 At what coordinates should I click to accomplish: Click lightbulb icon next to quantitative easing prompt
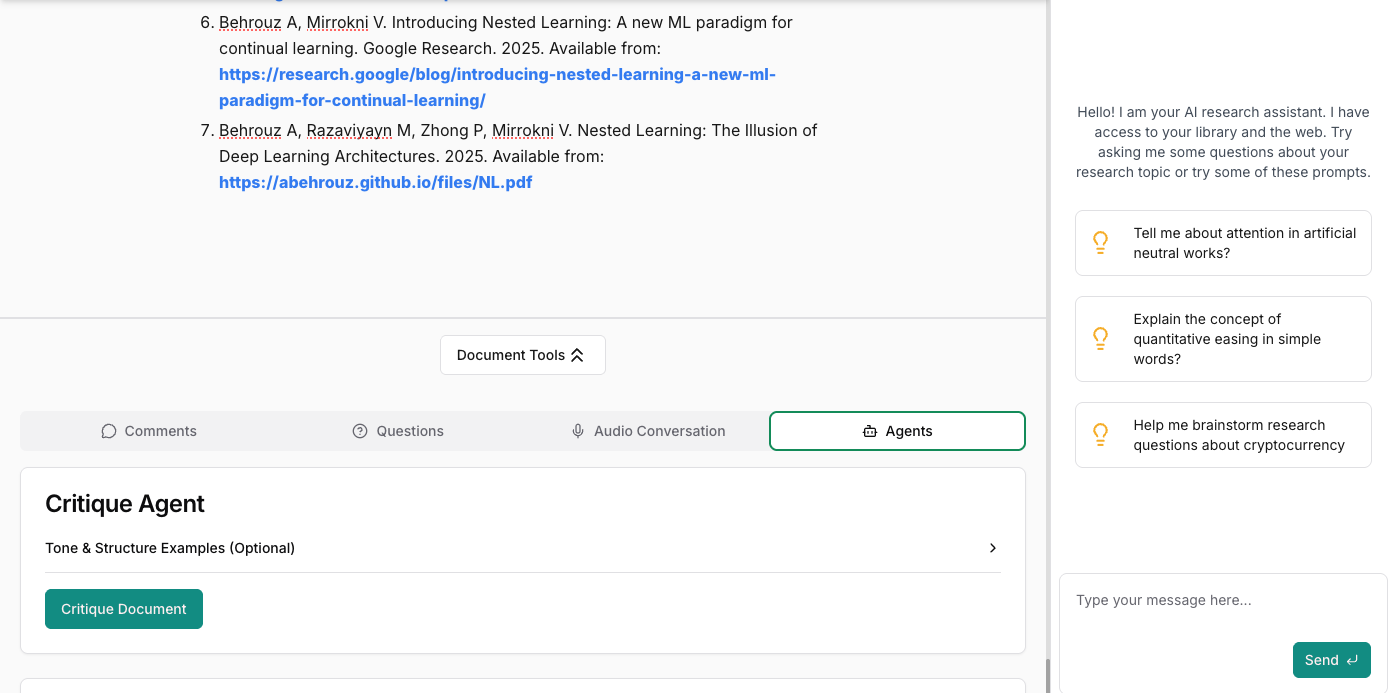coord(1100,339)
